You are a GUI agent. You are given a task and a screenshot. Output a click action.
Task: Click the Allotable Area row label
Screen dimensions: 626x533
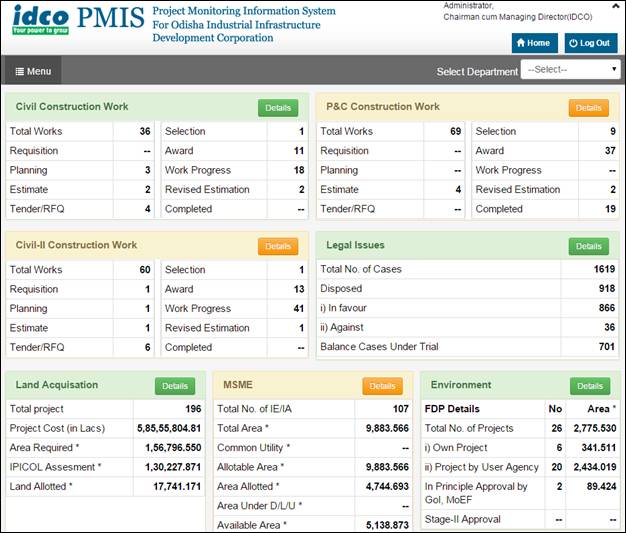tap(250, 467)
